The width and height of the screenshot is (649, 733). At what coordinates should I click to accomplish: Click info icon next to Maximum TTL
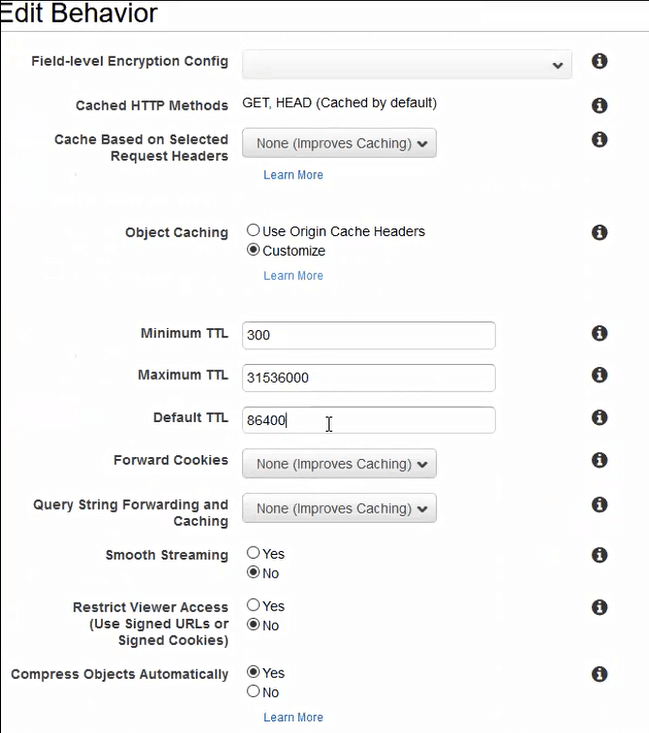tap(600, 375)
